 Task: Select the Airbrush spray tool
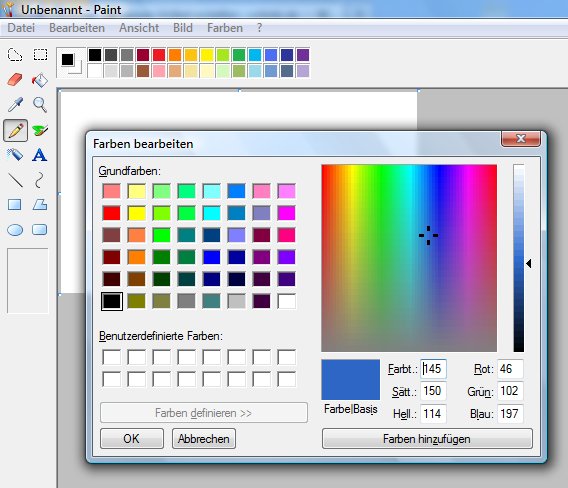pyautogui.click(x=15, y=155)
